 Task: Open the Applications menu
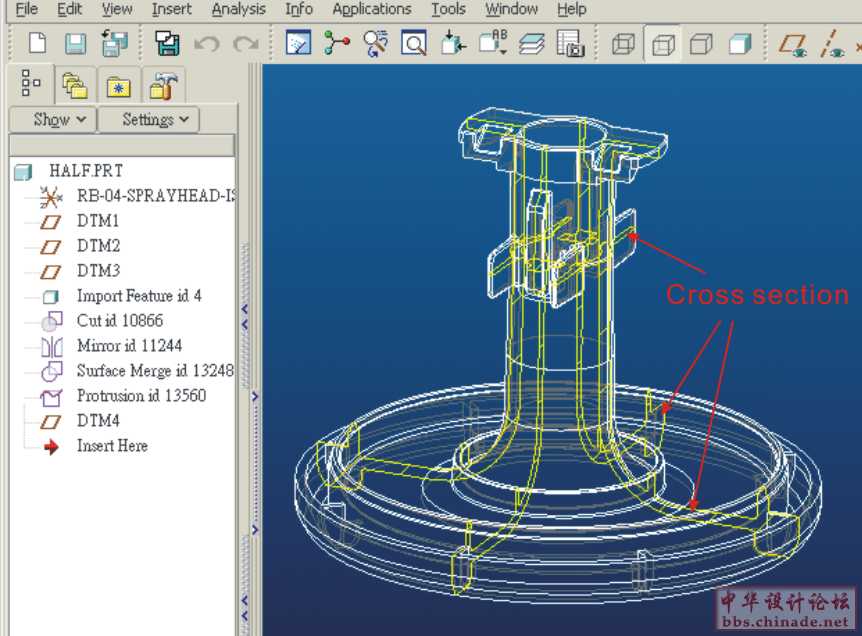pyautogui.click(x=371, y=9)
